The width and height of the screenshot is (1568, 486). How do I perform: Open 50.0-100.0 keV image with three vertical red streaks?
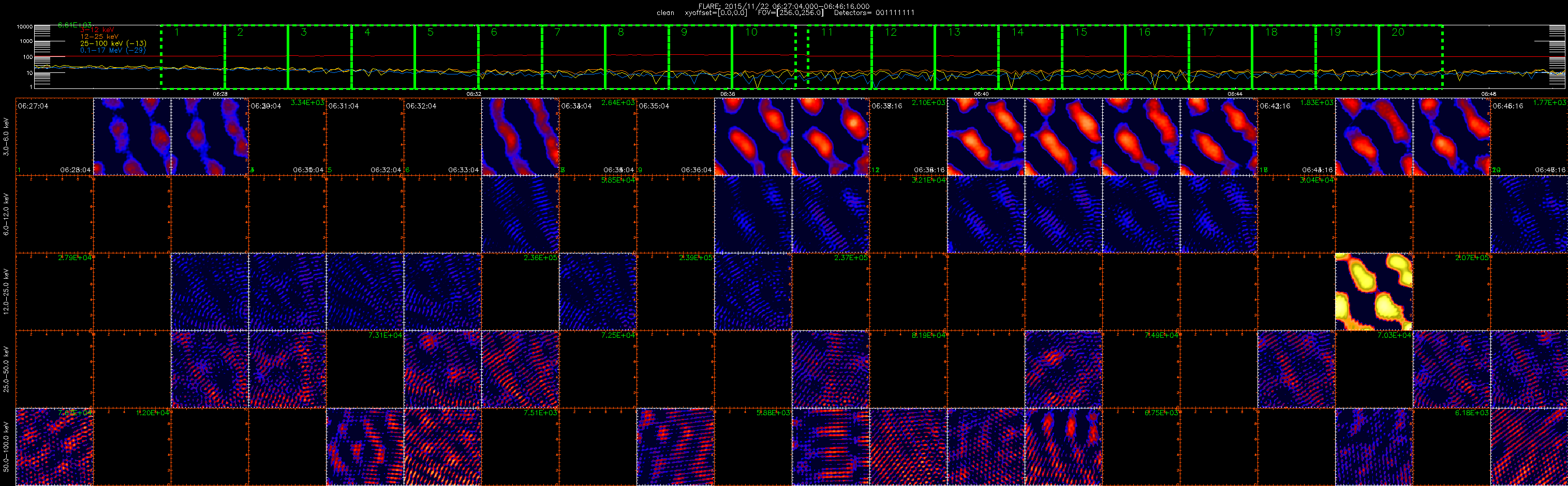(1063, 447)
